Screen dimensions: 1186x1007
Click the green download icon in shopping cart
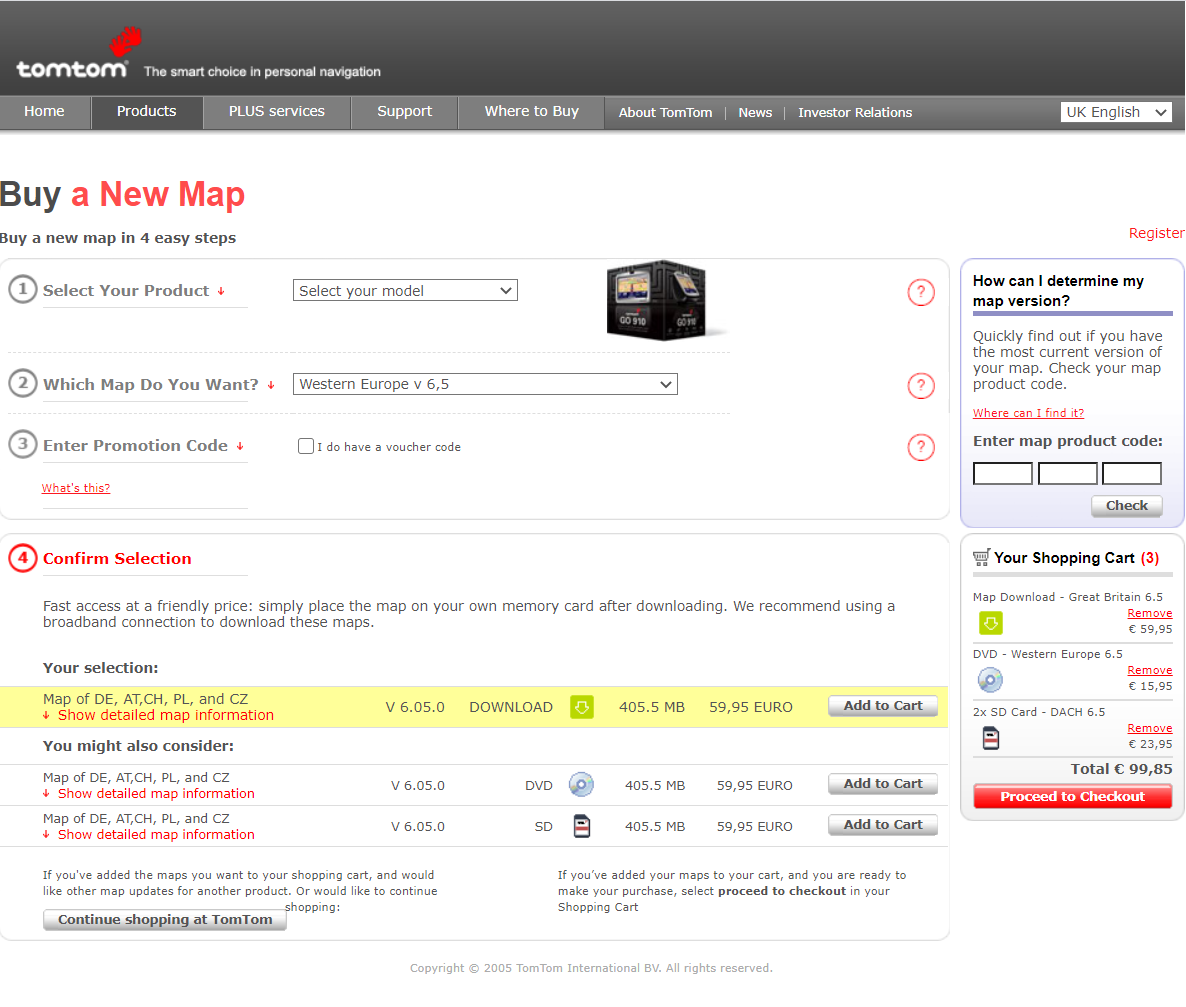tap(991, 623)
